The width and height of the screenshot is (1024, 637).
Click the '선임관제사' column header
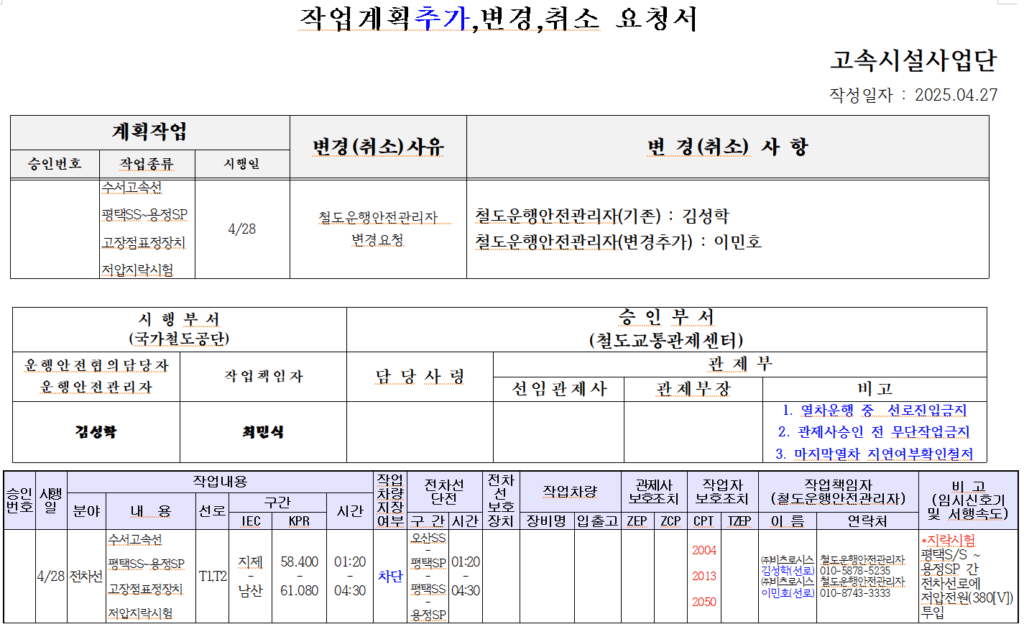tap(559, 389)
